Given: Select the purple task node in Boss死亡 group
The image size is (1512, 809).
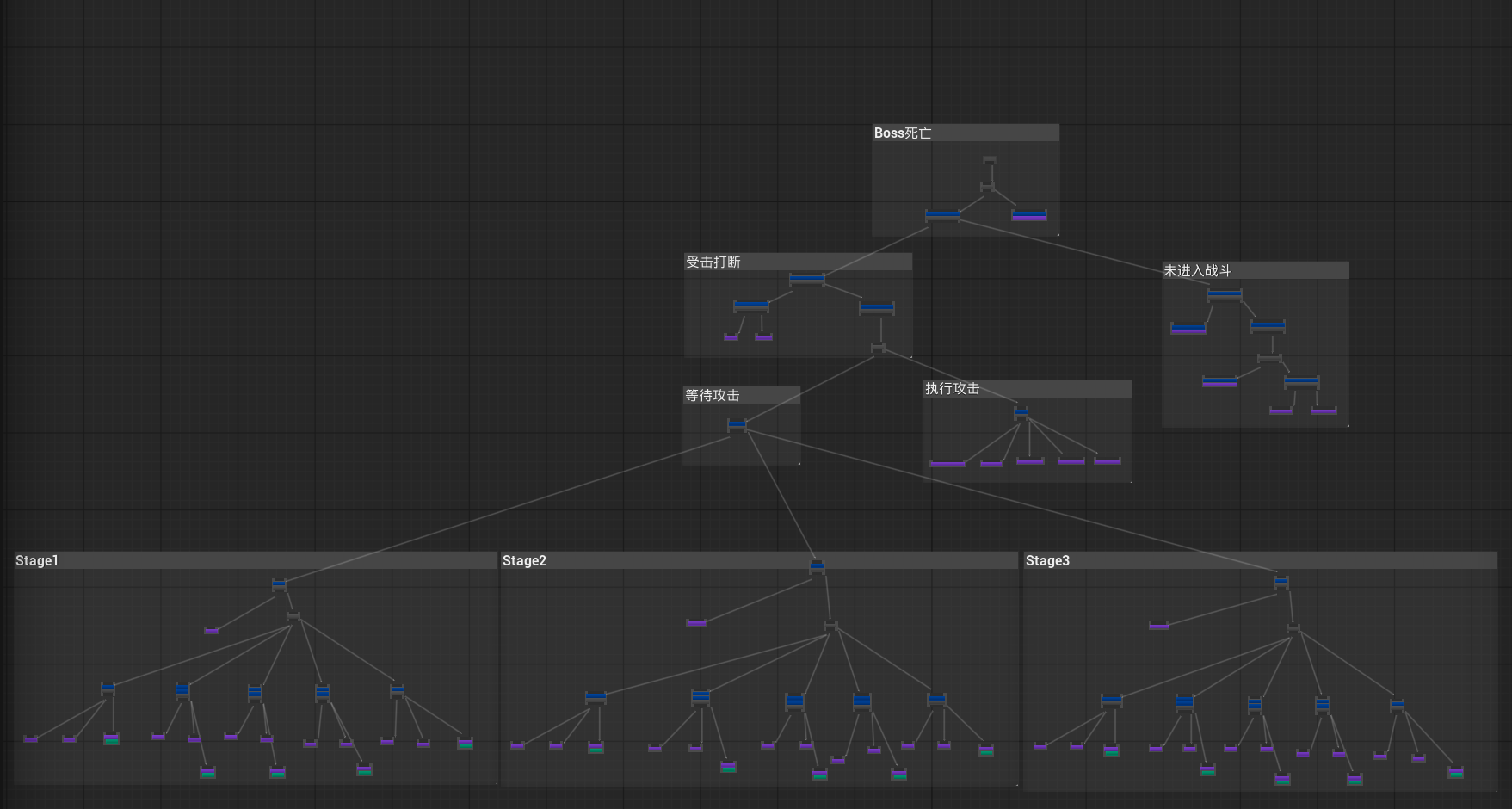Looking at the screenshot, I should click(x=1029, y=215).
